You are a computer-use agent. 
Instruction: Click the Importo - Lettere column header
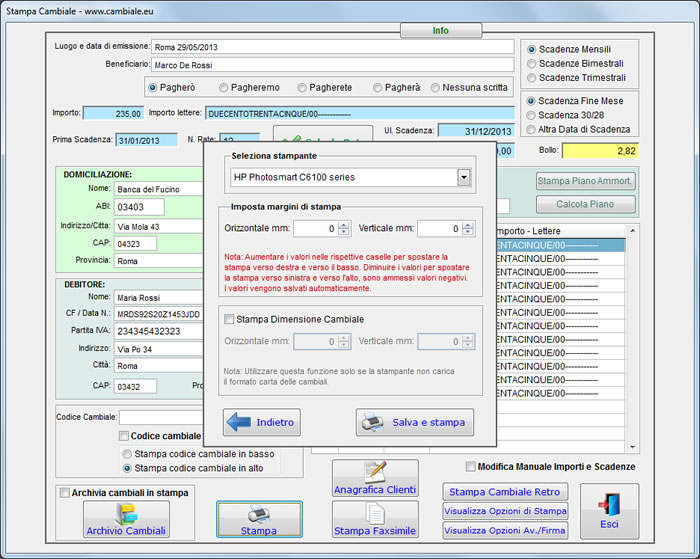561,231
